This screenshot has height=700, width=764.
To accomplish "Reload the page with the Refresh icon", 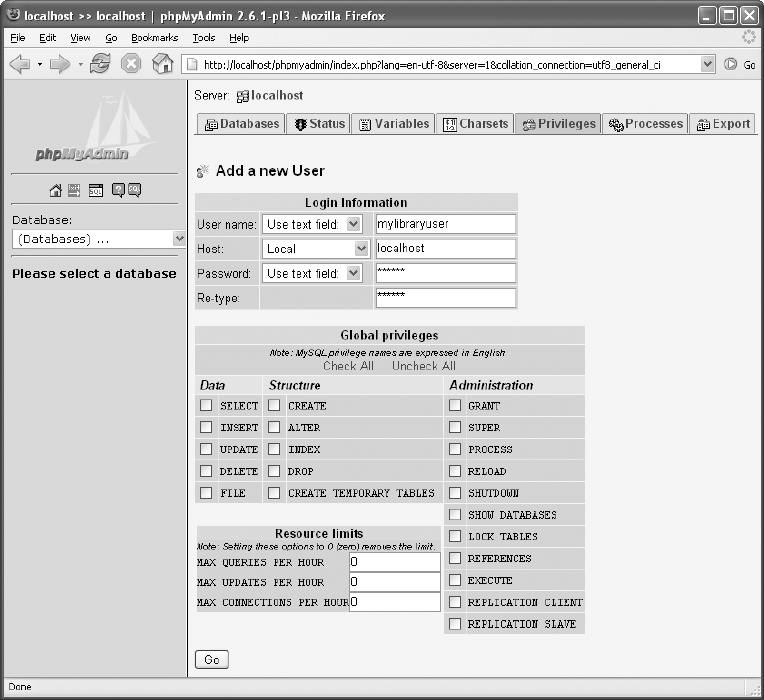I will click(100, 64).
